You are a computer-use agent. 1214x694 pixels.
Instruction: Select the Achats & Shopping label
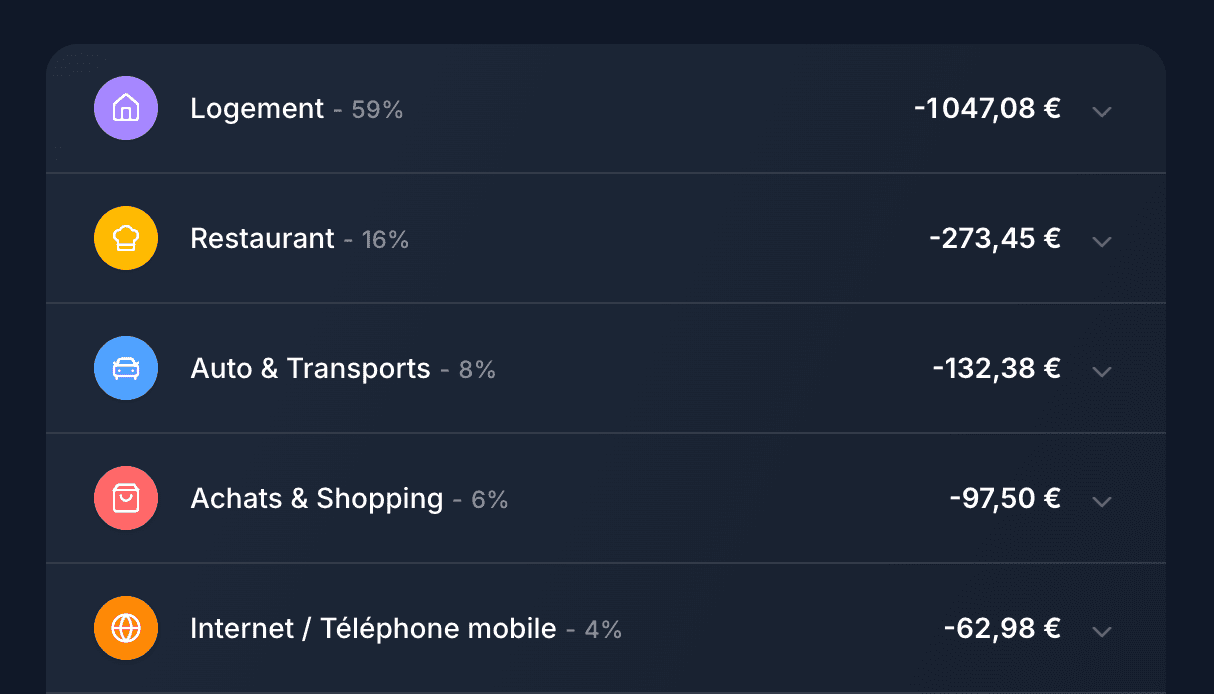click(317, 498)
